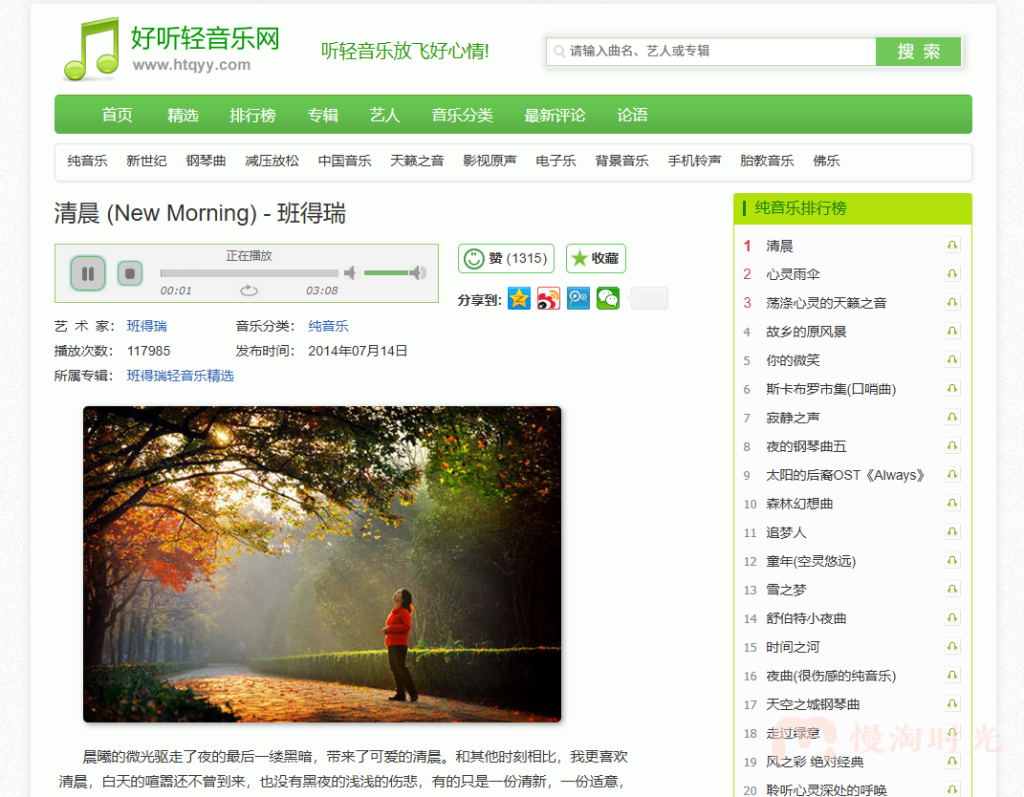Open artist link 班得瑞
The width and height of the screenshot is (1024, 797).
click(147, 326)
